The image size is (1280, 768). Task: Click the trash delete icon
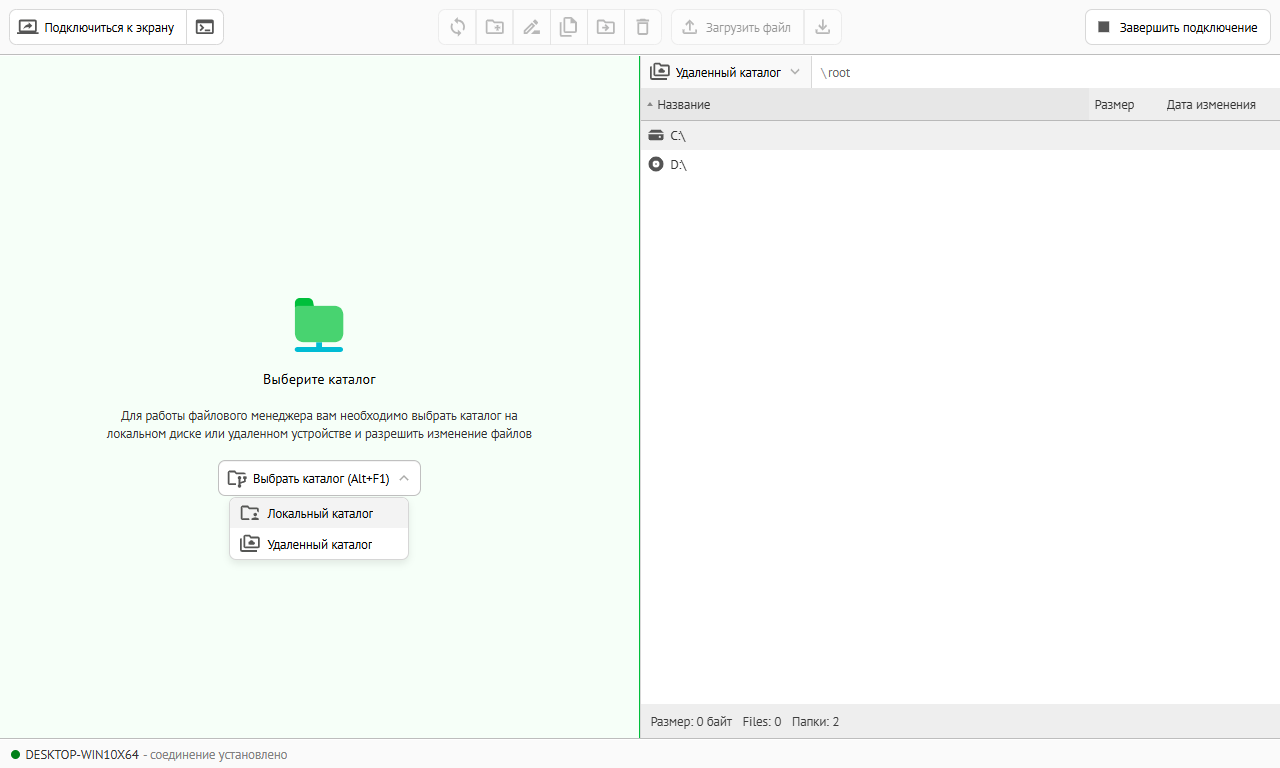pyautogui.click(x=642, y=27)
